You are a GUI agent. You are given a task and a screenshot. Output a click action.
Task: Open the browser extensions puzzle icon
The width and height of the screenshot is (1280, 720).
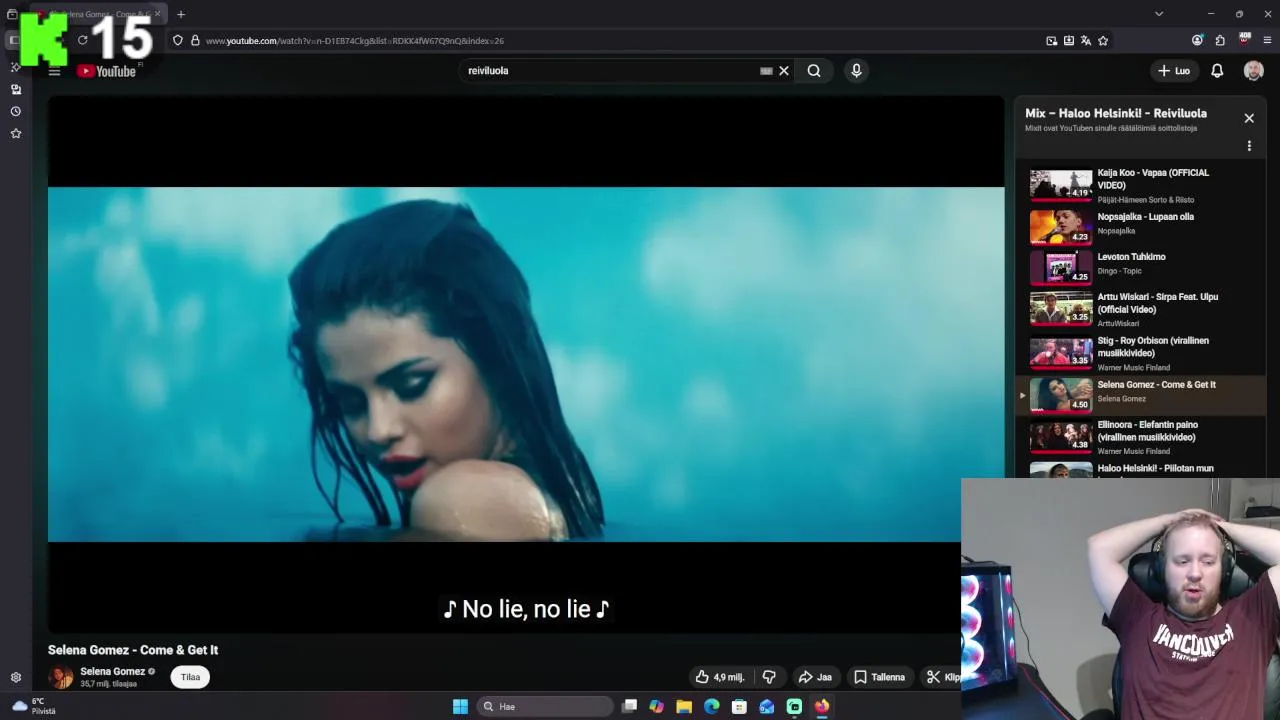(1220, 41)
